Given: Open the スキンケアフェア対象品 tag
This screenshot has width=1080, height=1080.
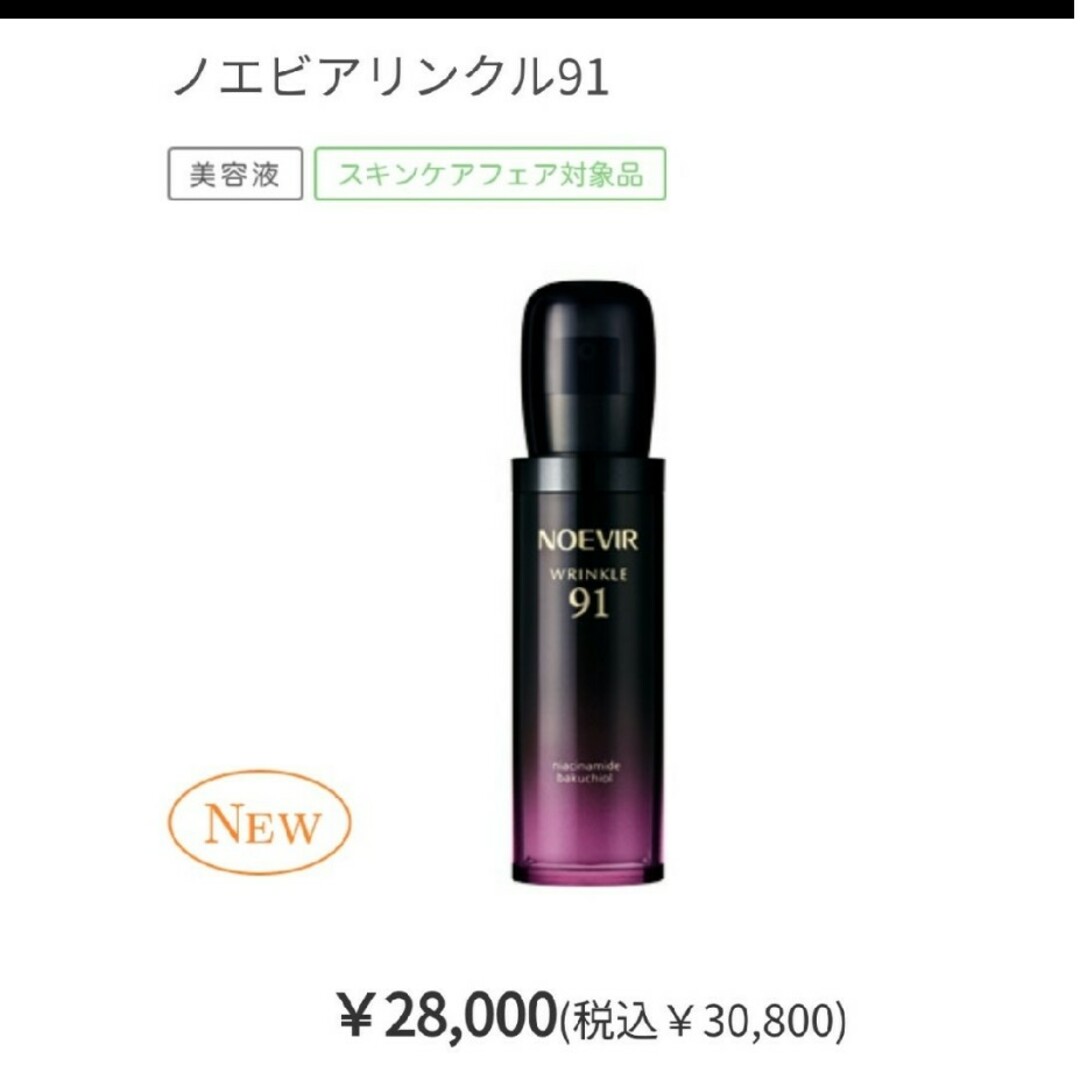Looking at the screenshot, I should (490, 174).
